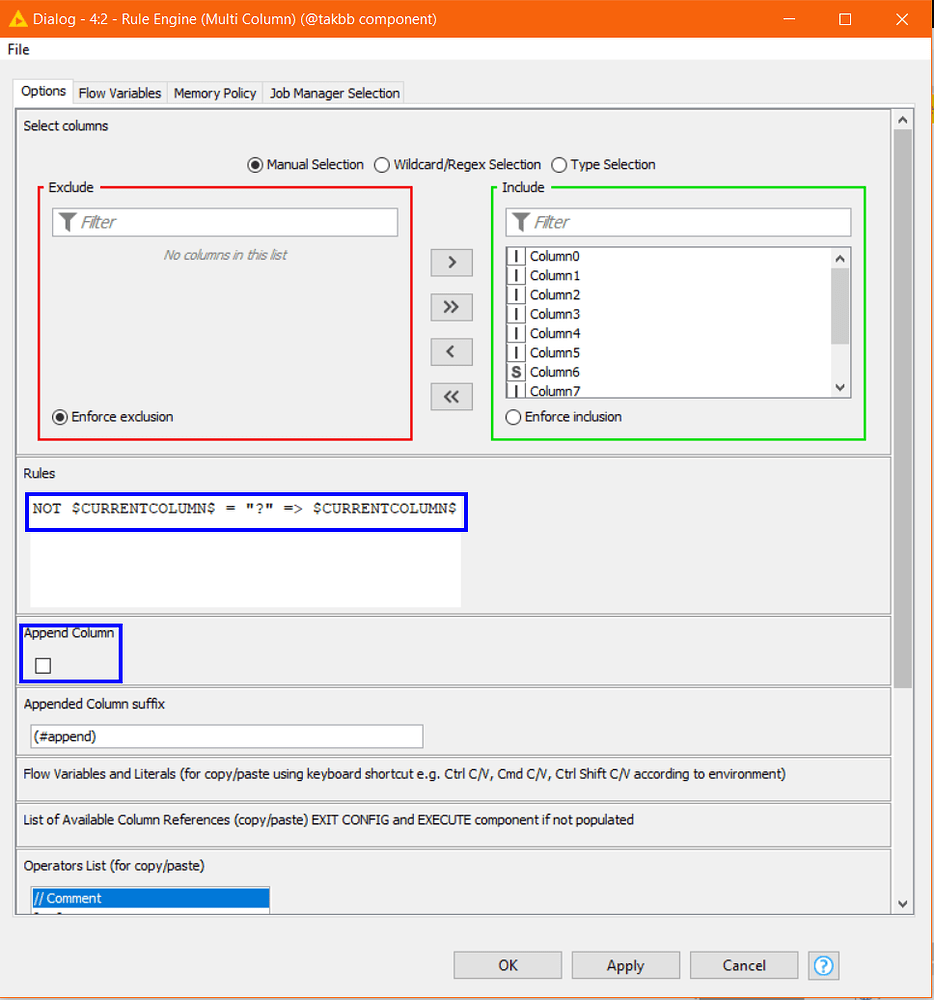Click the integer type icon beside Column3
The image size is (934, 1000).
(515, 313)
